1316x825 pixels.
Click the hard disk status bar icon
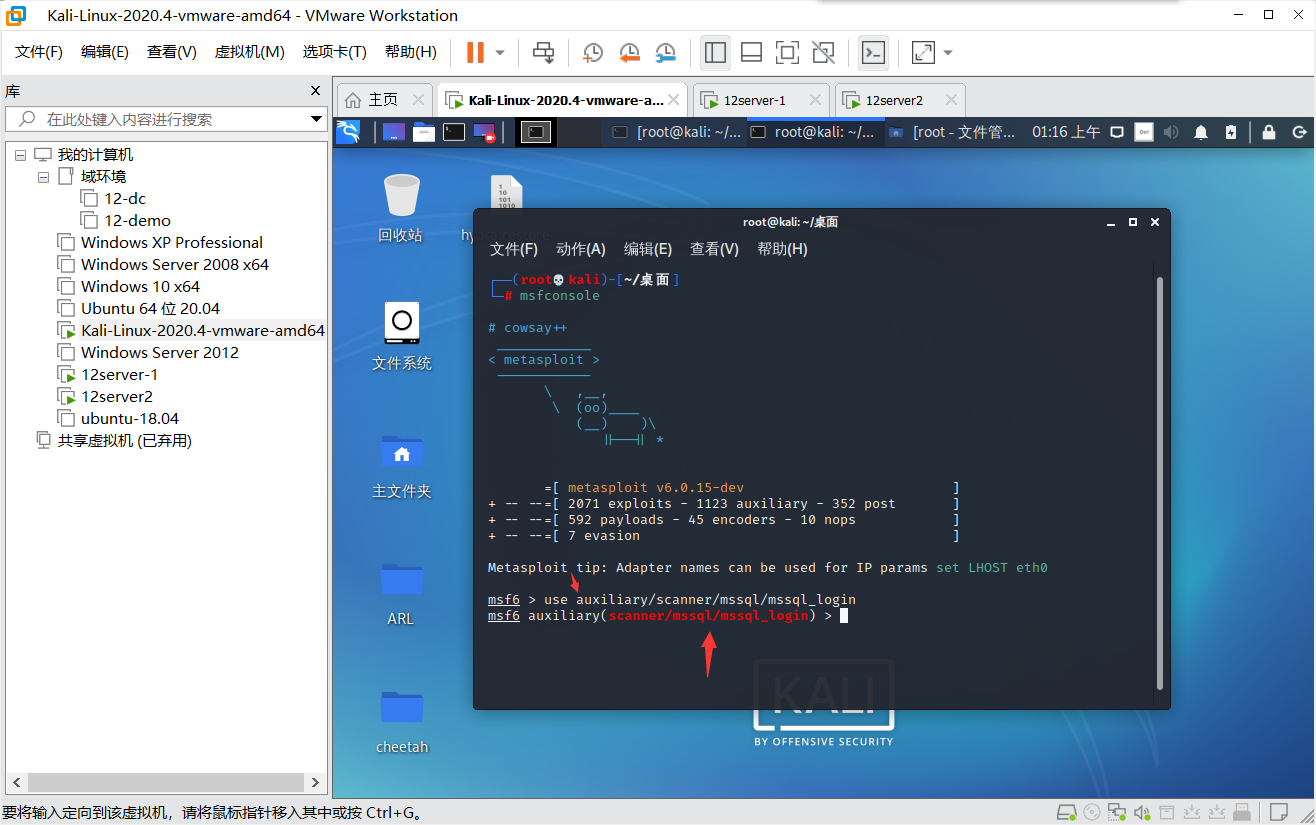click(1067, 811)
